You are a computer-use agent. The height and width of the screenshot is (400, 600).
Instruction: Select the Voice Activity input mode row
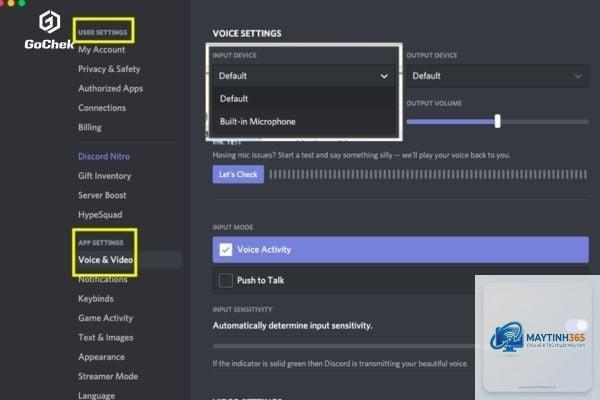[401, 250]
